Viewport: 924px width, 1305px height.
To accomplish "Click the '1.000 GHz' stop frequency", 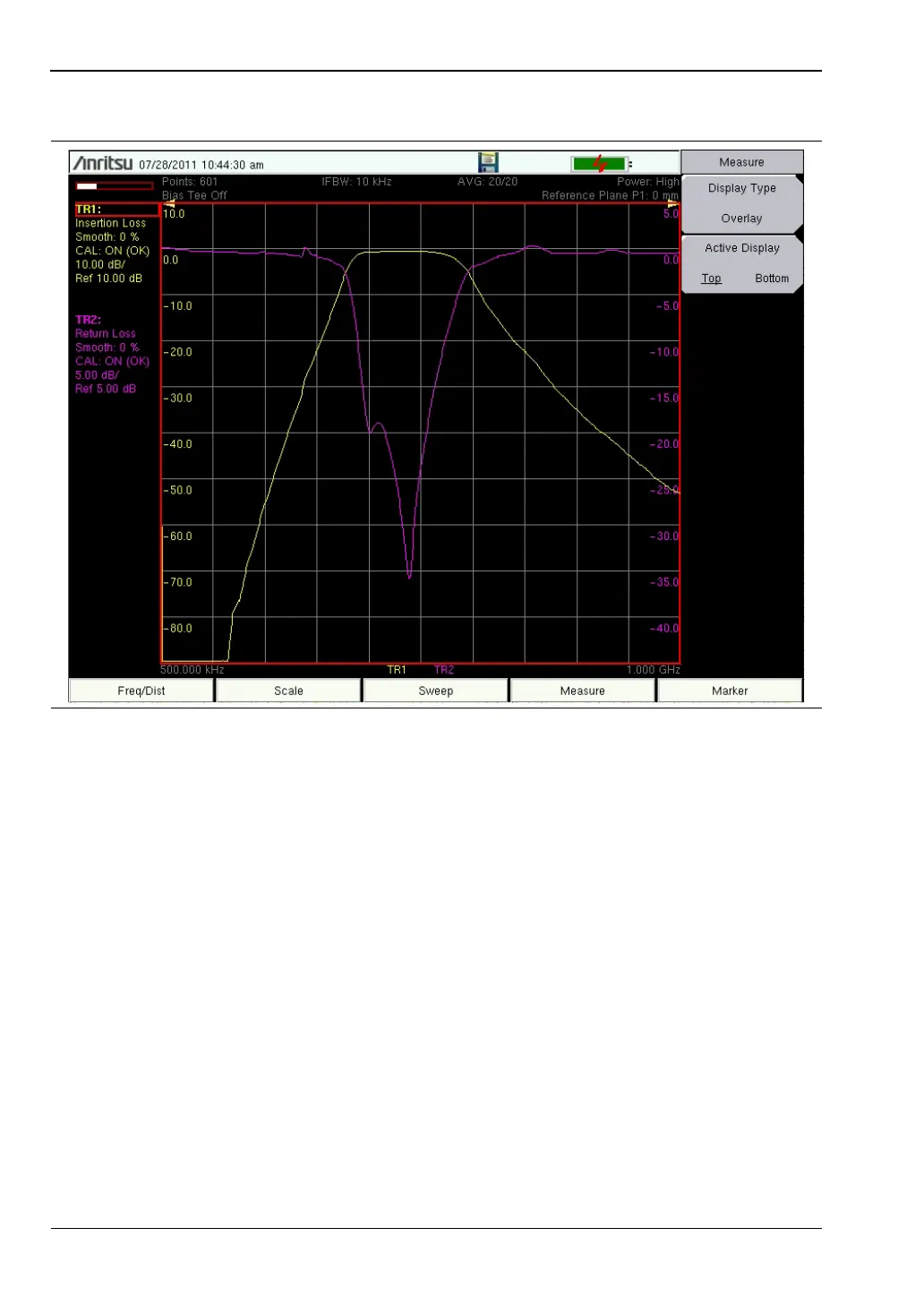I will (654, 670).
